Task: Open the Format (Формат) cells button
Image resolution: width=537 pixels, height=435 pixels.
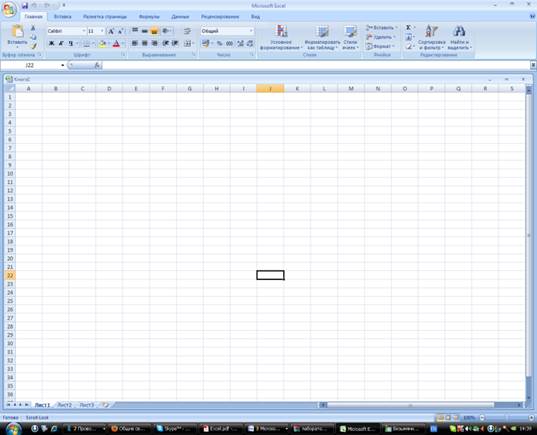Action: [381, 46]
